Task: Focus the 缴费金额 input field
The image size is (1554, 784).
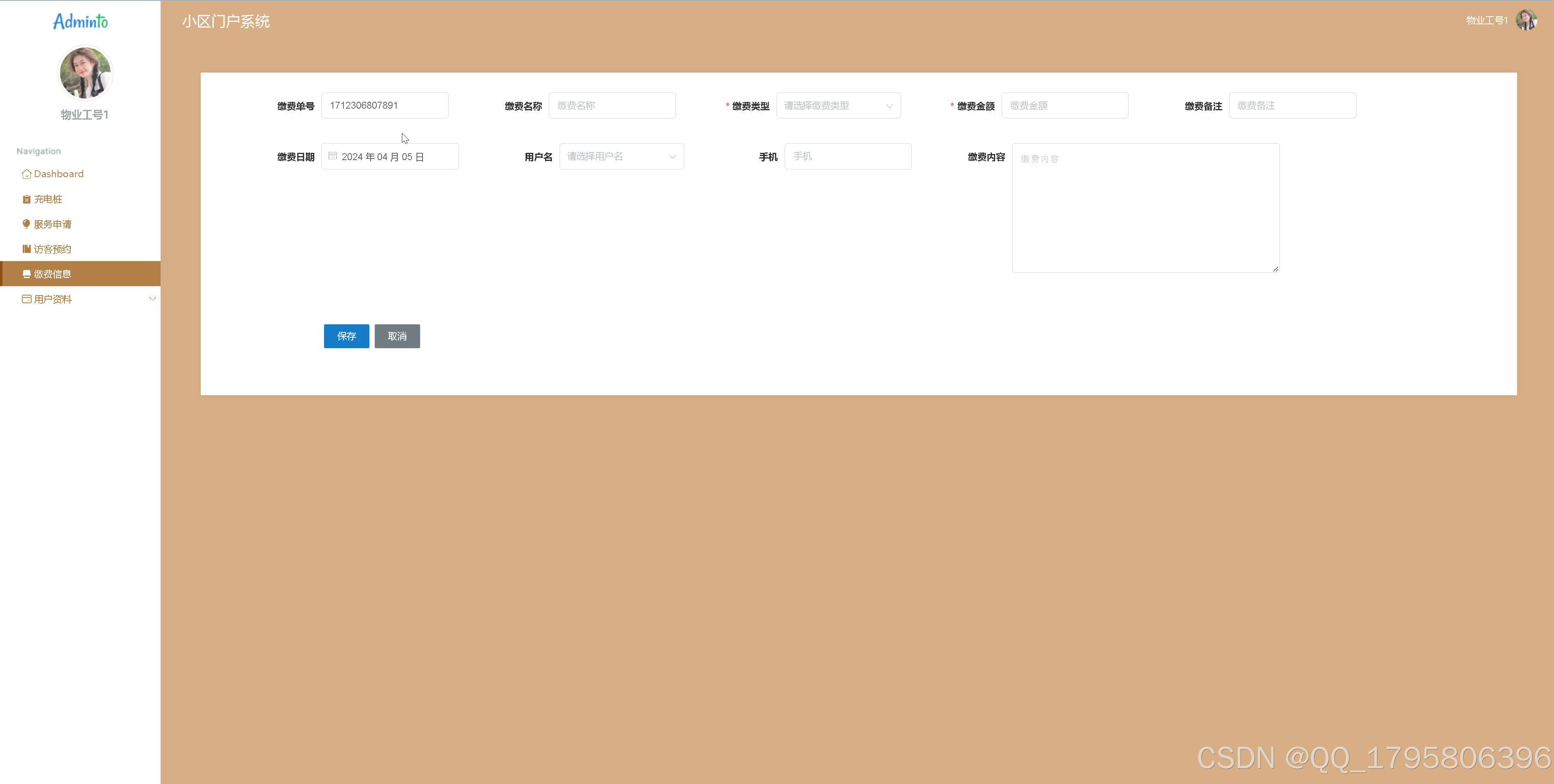Action: (x=1065, y=105)
